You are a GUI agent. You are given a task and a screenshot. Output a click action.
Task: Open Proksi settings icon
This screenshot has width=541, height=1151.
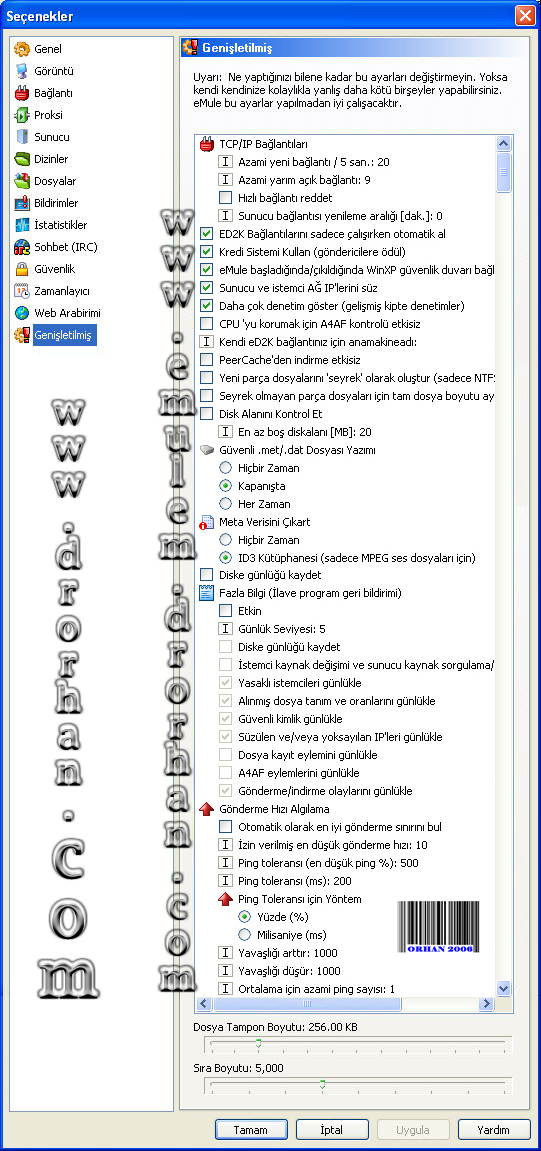22,115
